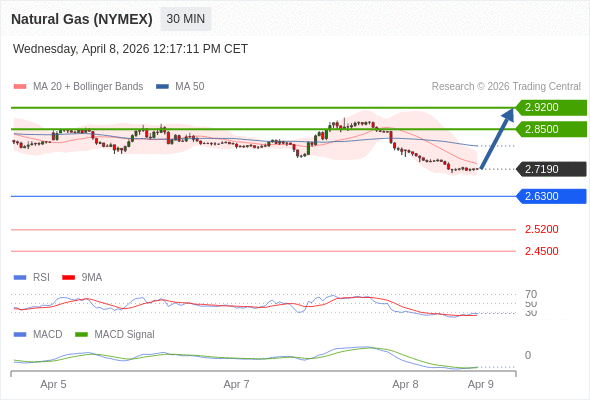Click the 2.5200 support level label
Image resolution: width=590 pixels, height=400 pixels.
[x=541, y=229]
